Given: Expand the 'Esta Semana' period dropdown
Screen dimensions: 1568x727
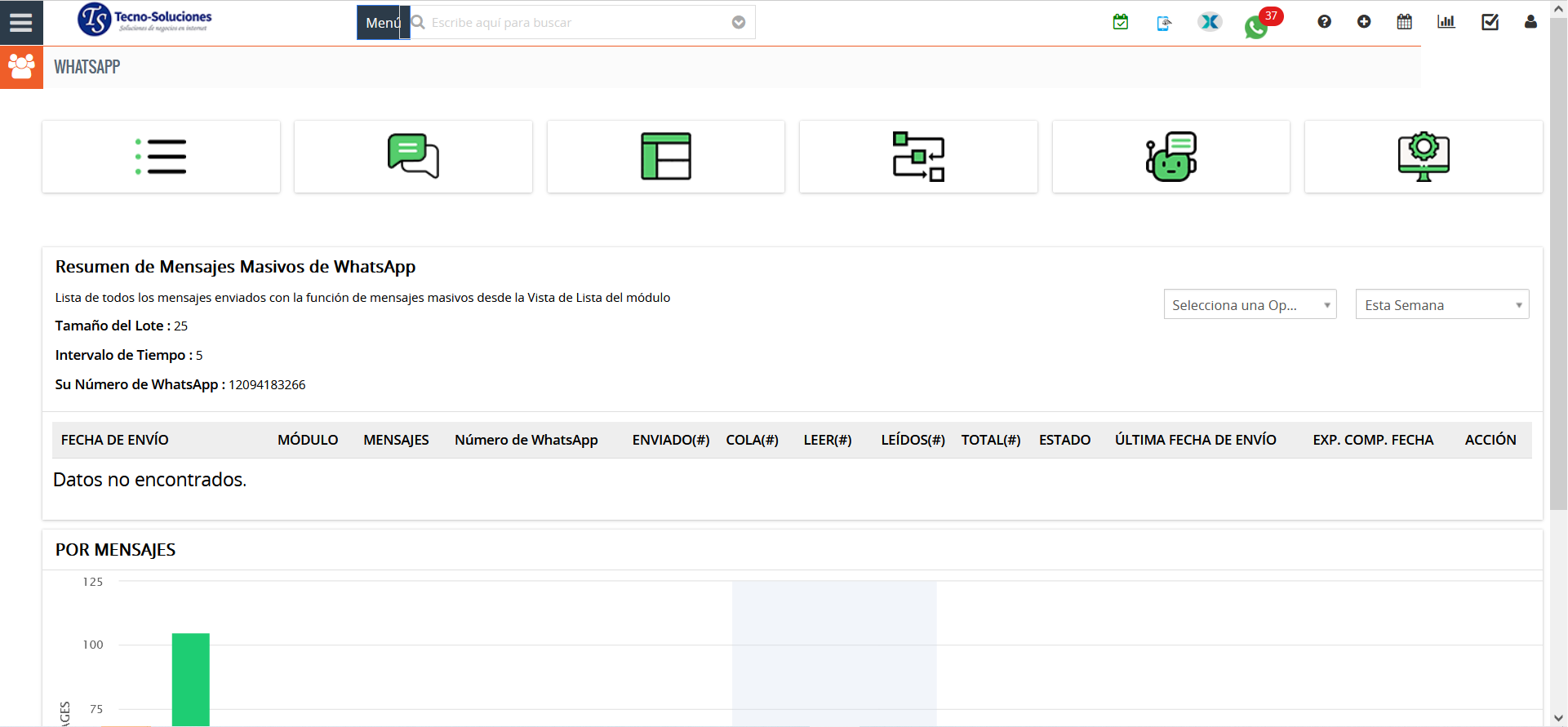Looking at the screenshot, I should tap(1441, 304).
